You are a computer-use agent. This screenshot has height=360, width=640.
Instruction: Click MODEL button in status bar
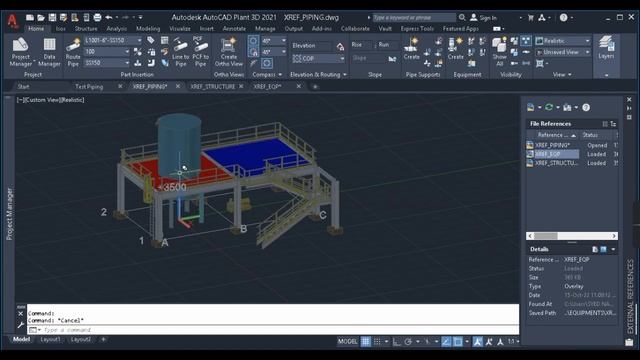tap(348, 342)
